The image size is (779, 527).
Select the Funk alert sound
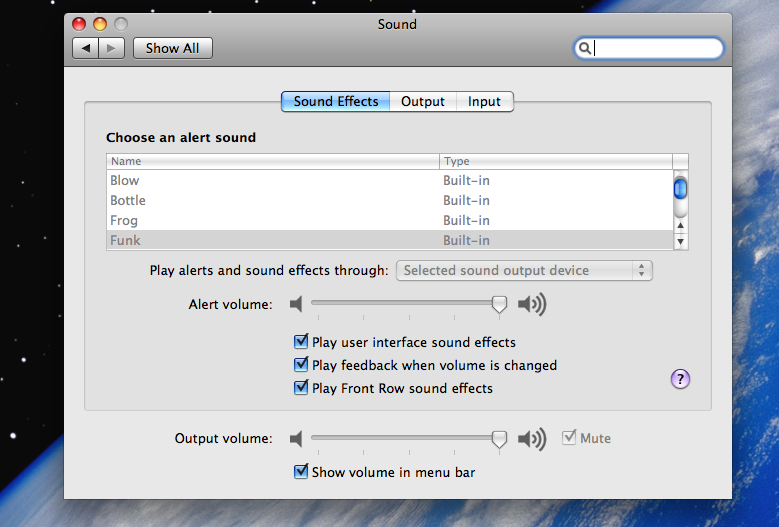point(390,240)
